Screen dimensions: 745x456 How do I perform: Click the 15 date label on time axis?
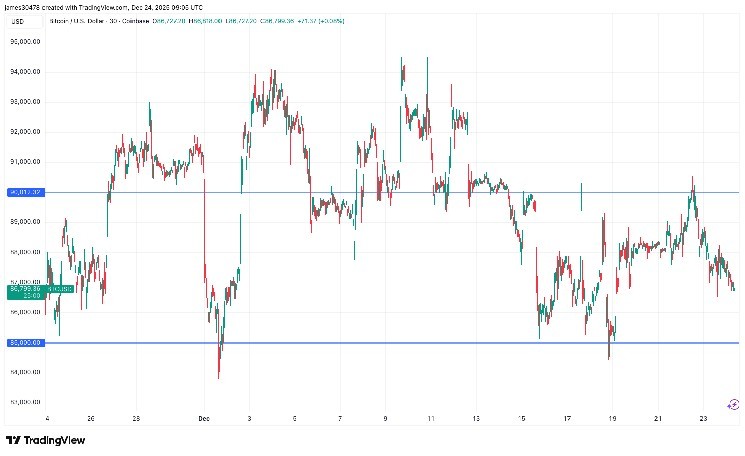[x=521, y=418]
